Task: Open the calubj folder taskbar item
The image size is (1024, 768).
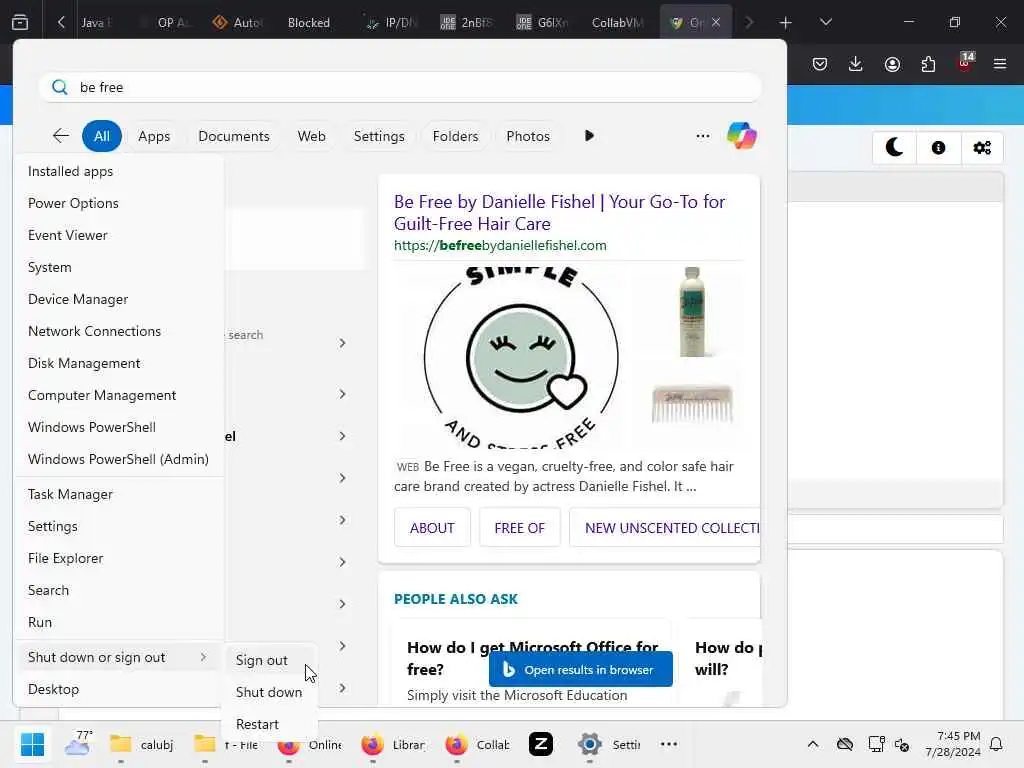Action: 141,744
